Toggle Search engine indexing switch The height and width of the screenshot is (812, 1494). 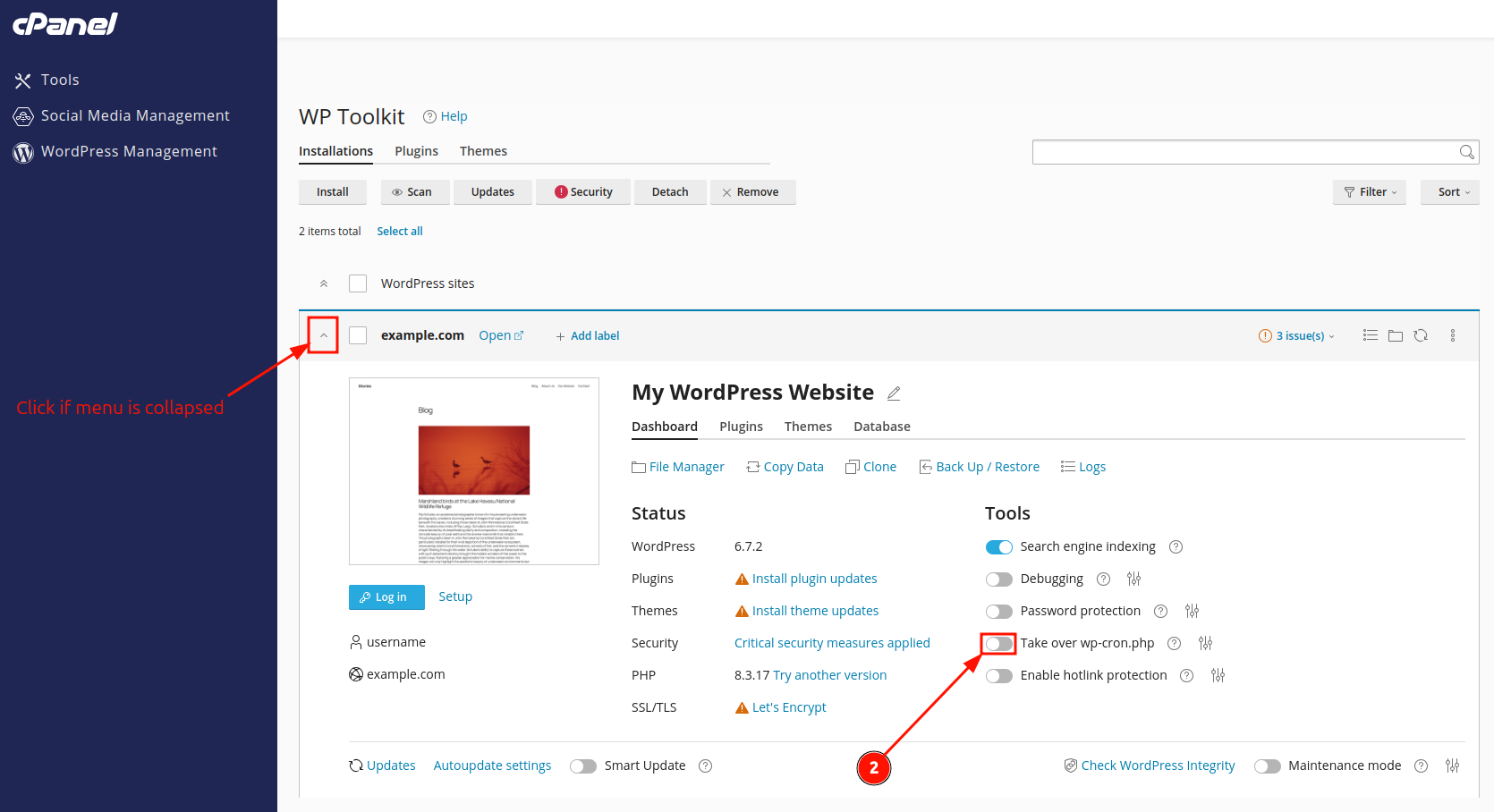(x=999, y=547)
